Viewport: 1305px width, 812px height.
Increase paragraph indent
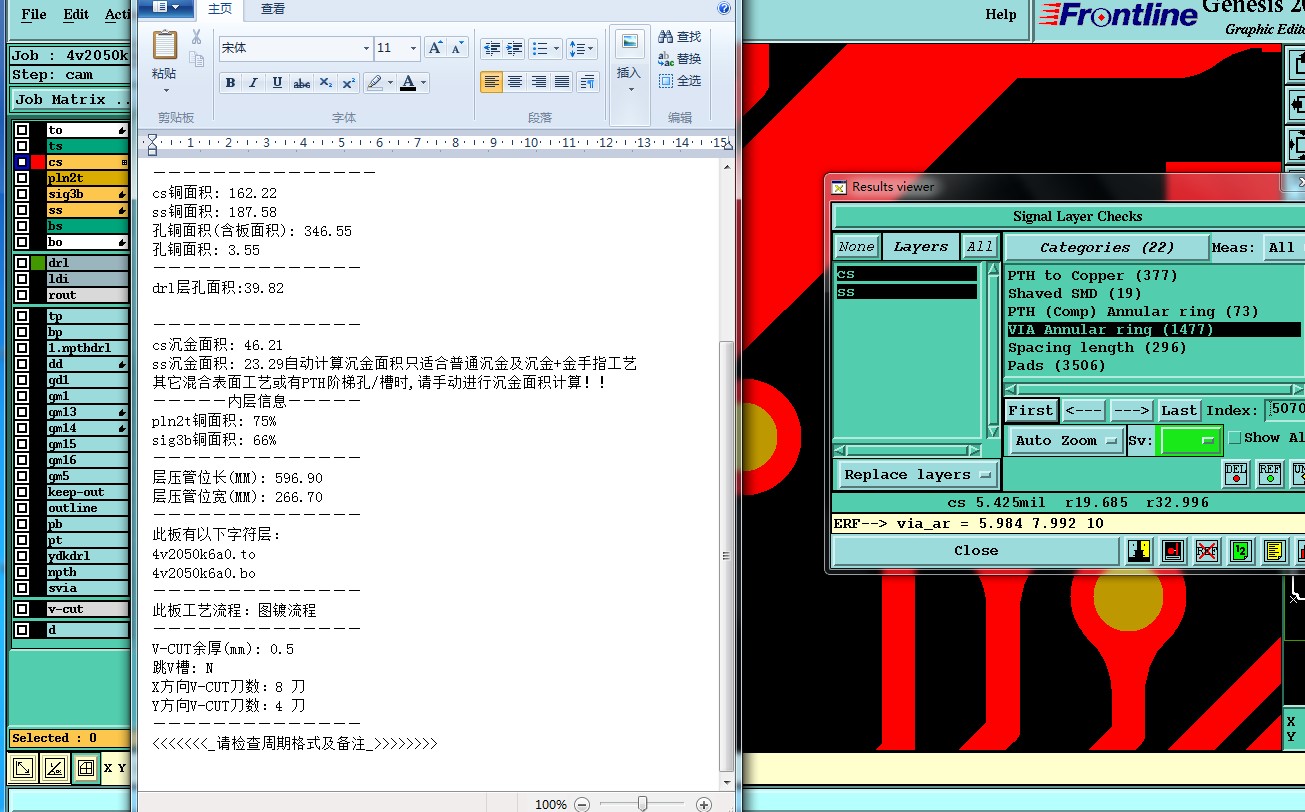(x=514, y=48)
